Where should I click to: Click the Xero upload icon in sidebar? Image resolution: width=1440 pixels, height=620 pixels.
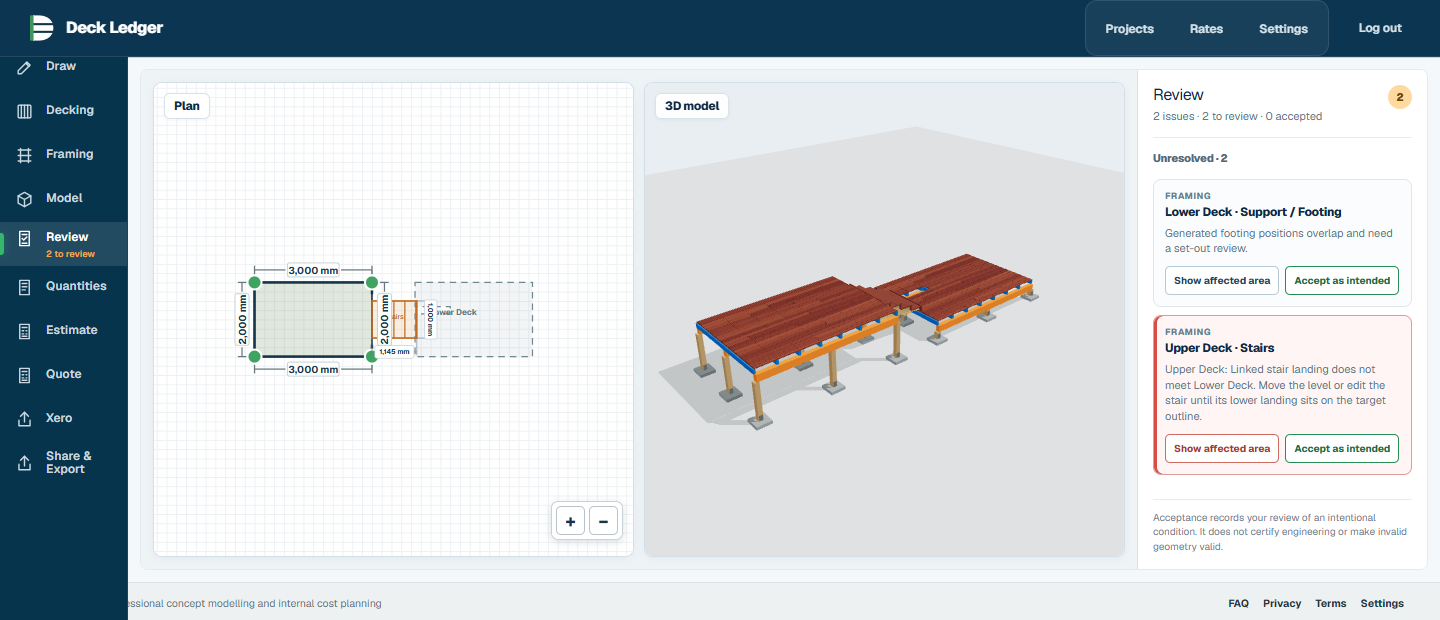pos(25,419)
